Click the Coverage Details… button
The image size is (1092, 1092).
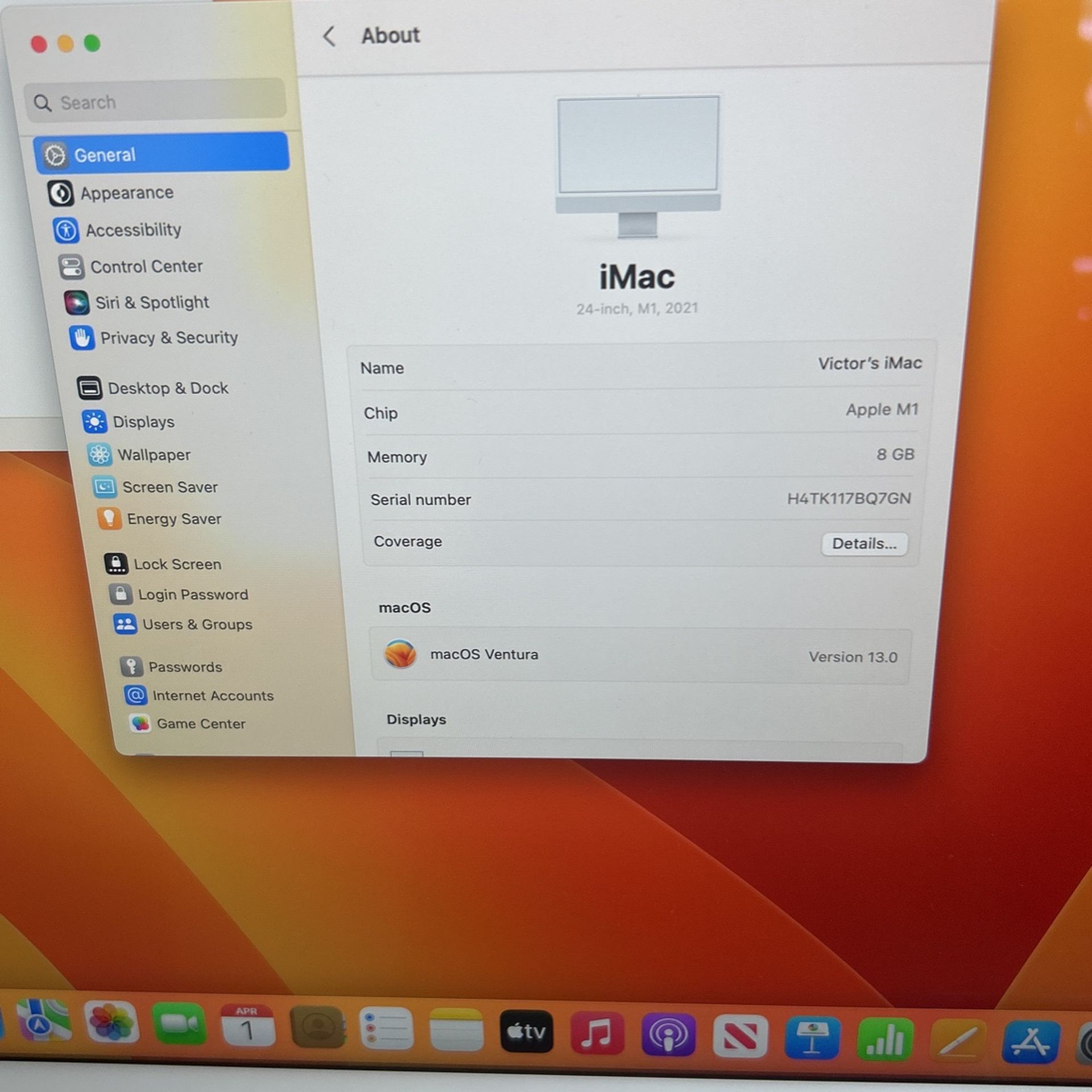tap(864, 544)
